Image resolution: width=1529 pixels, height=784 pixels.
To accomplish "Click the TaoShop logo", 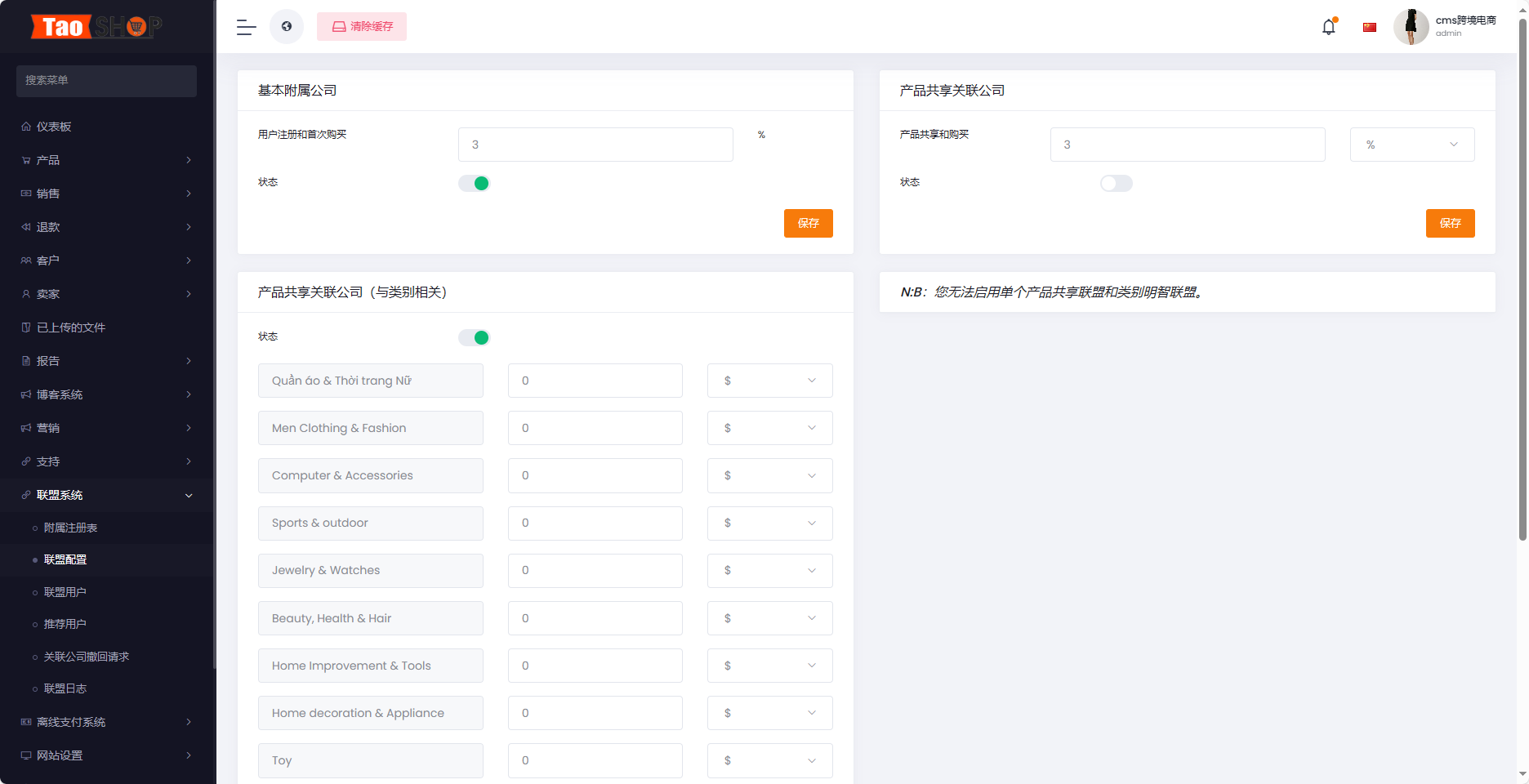I will [96, 27].
